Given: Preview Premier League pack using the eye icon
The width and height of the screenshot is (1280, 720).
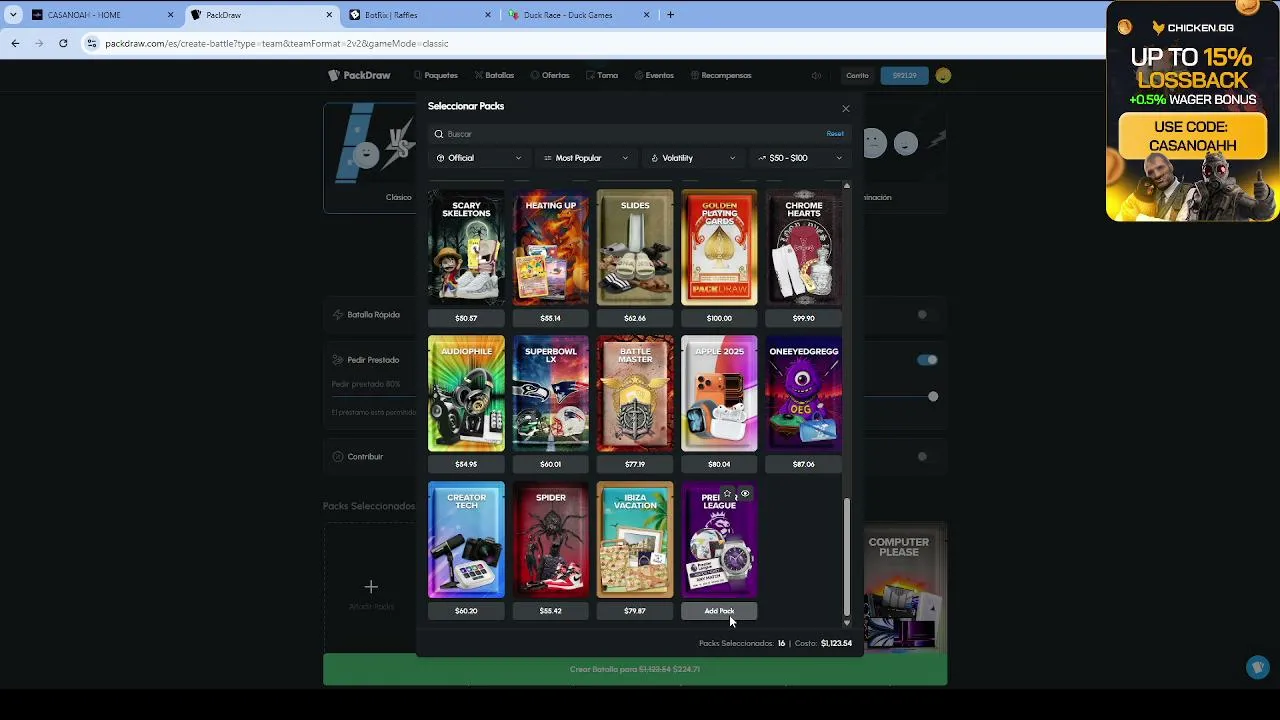Looking at the screenshot, I should pyautogui.click(x=745, y=494).
